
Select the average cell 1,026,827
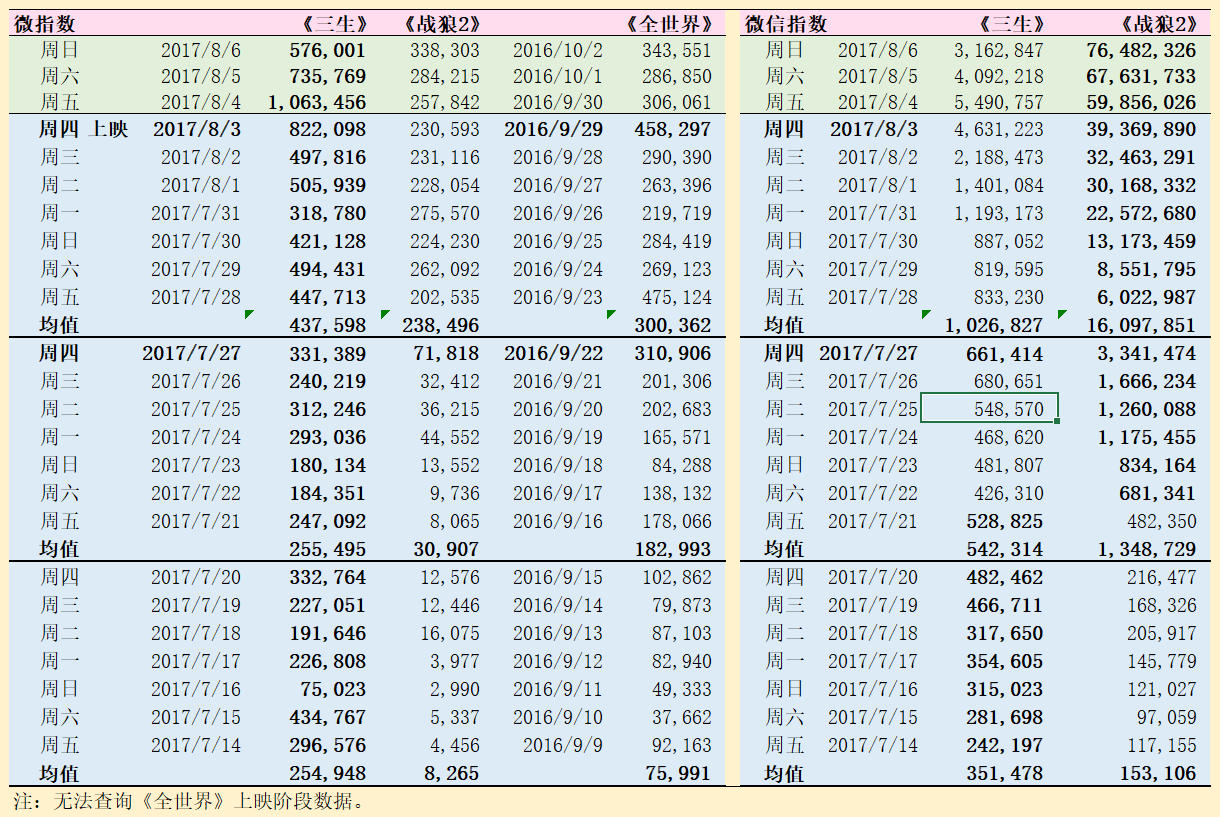click(x=994, y=325)
